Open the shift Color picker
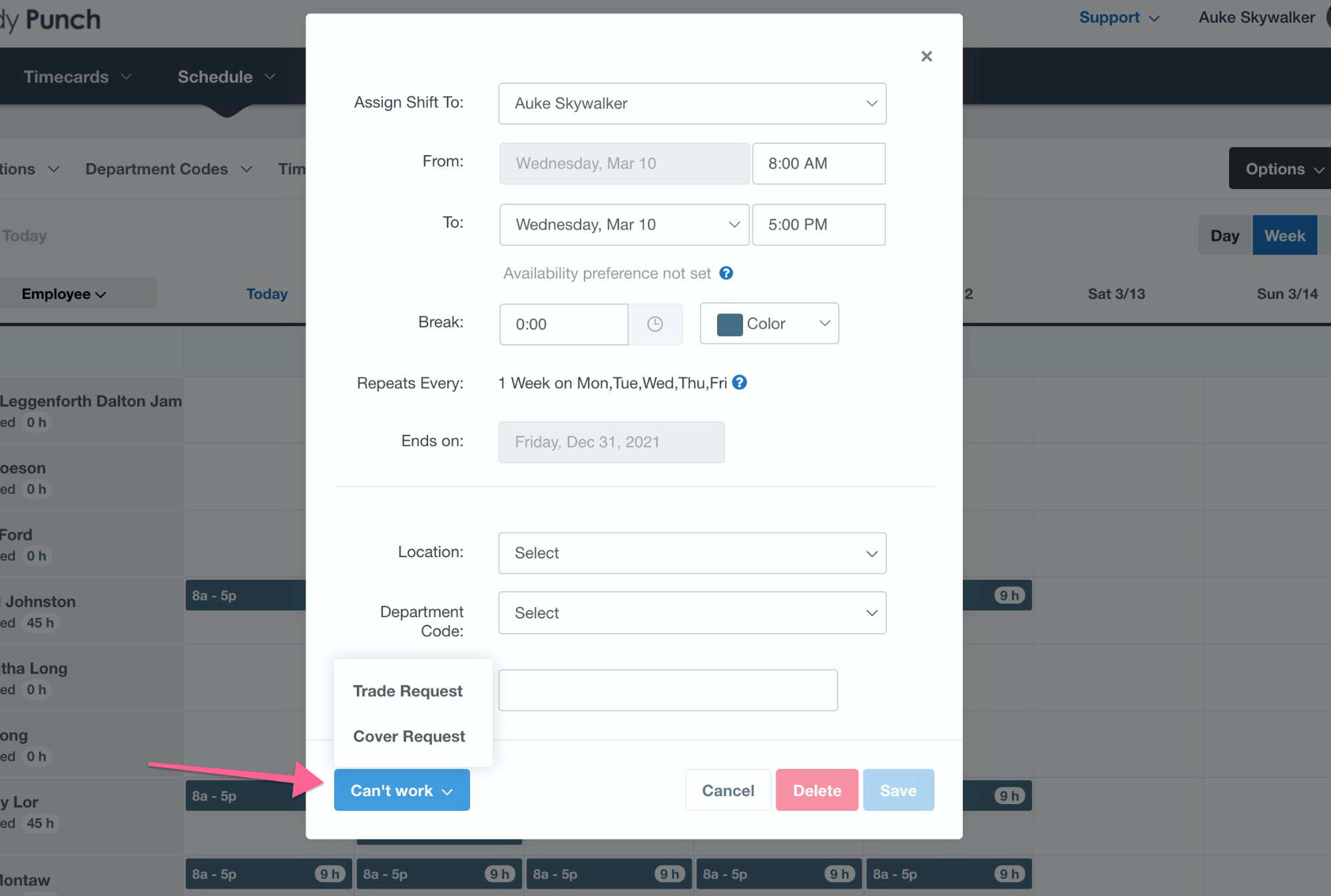Viewport: 1331px width, 896px height. click(x=769, y=324)
